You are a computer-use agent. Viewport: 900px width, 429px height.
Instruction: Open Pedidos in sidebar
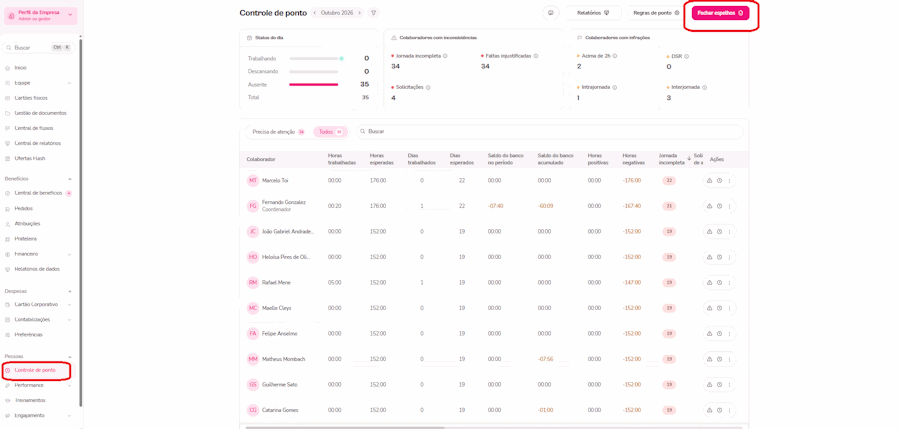click(24, 208)
